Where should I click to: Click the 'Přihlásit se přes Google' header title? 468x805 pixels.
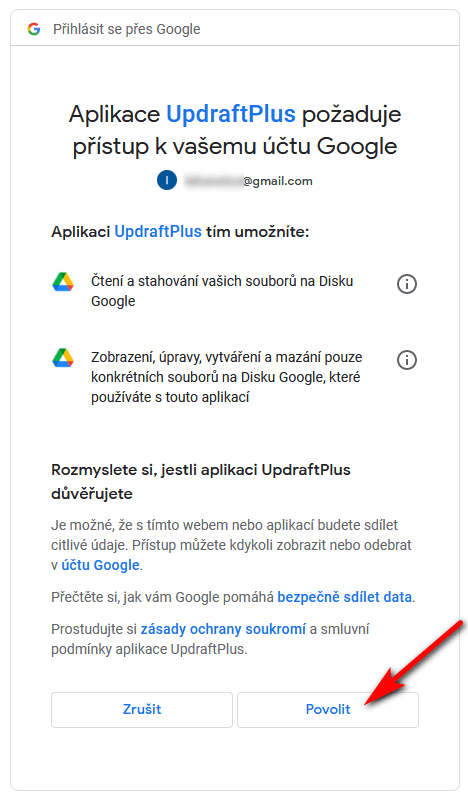tap(127, 29)
